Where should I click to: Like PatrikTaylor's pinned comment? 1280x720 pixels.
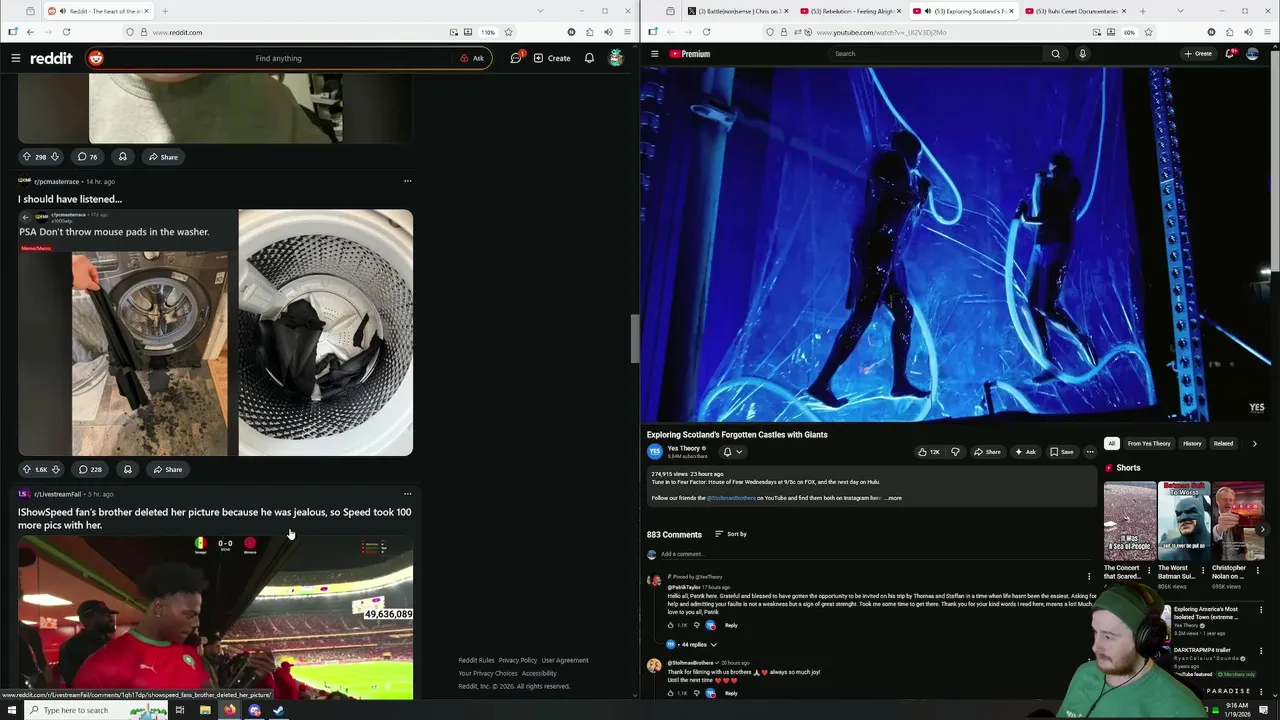click(x=671, y=625)
